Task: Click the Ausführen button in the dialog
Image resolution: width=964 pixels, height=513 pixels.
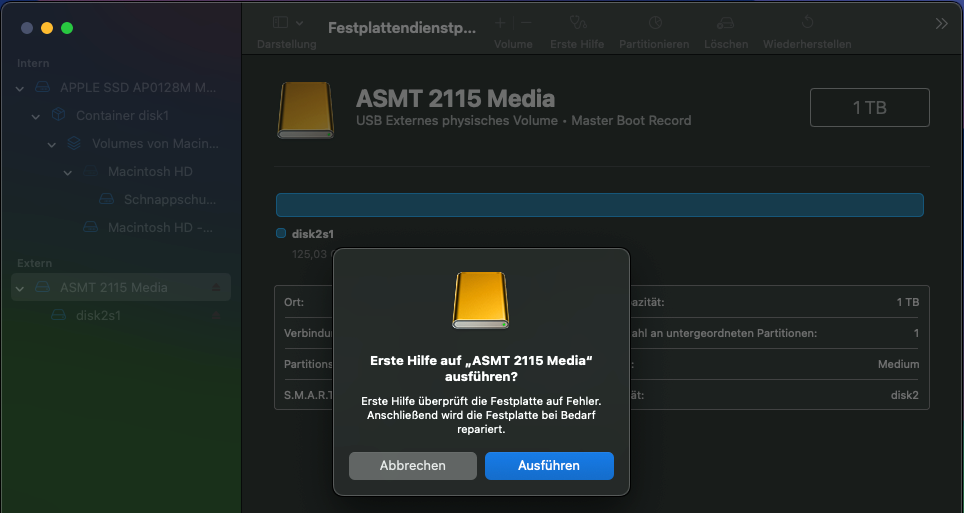Action: [549, 466]
